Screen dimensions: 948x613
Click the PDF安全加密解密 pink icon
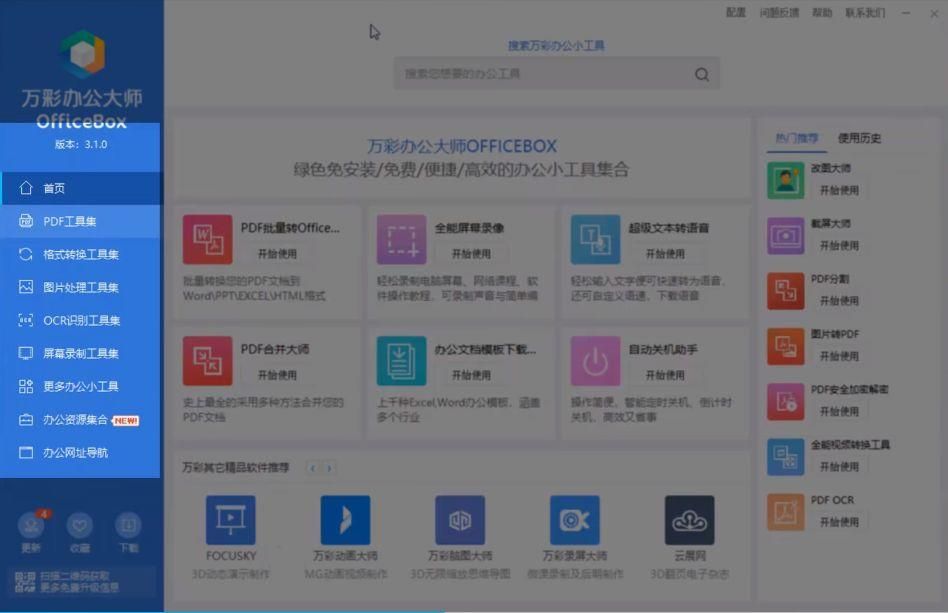(785, 401)
